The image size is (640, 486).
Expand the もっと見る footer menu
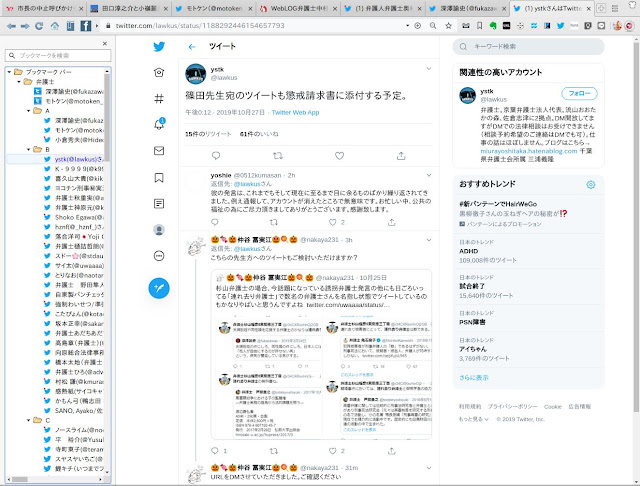click(x=473, y=419)
